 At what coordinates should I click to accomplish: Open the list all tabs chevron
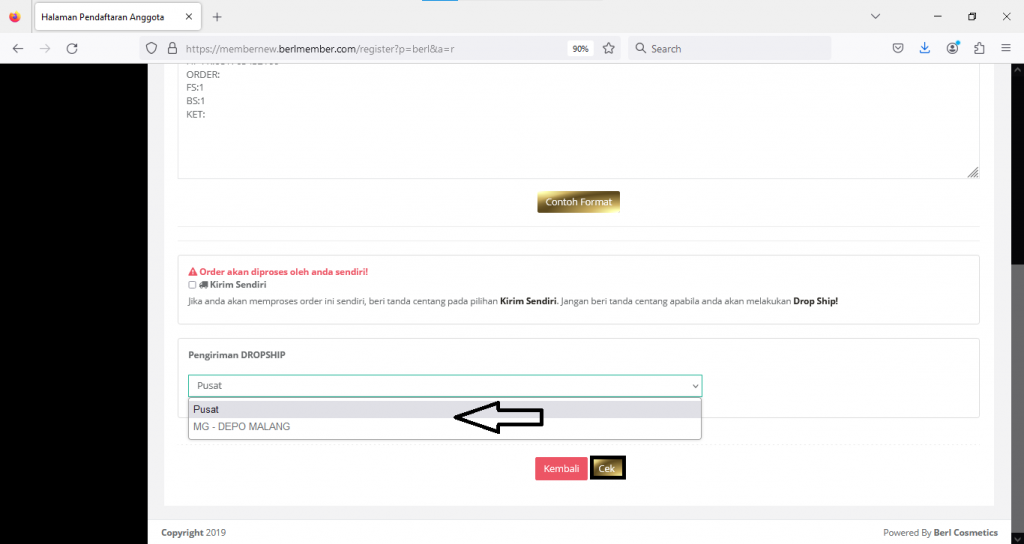pos(875,16)
